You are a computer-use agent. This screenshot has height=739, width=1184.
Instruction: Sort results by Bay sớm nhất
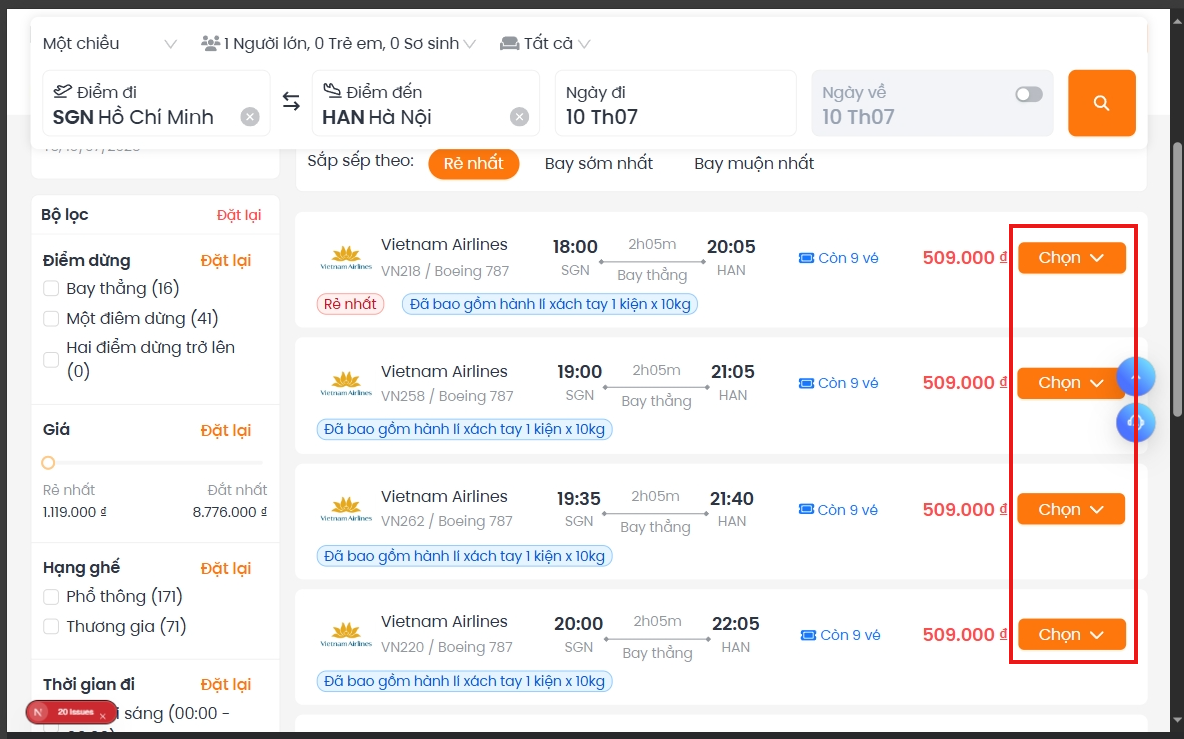pyautogui.click(x=599, y=164)
